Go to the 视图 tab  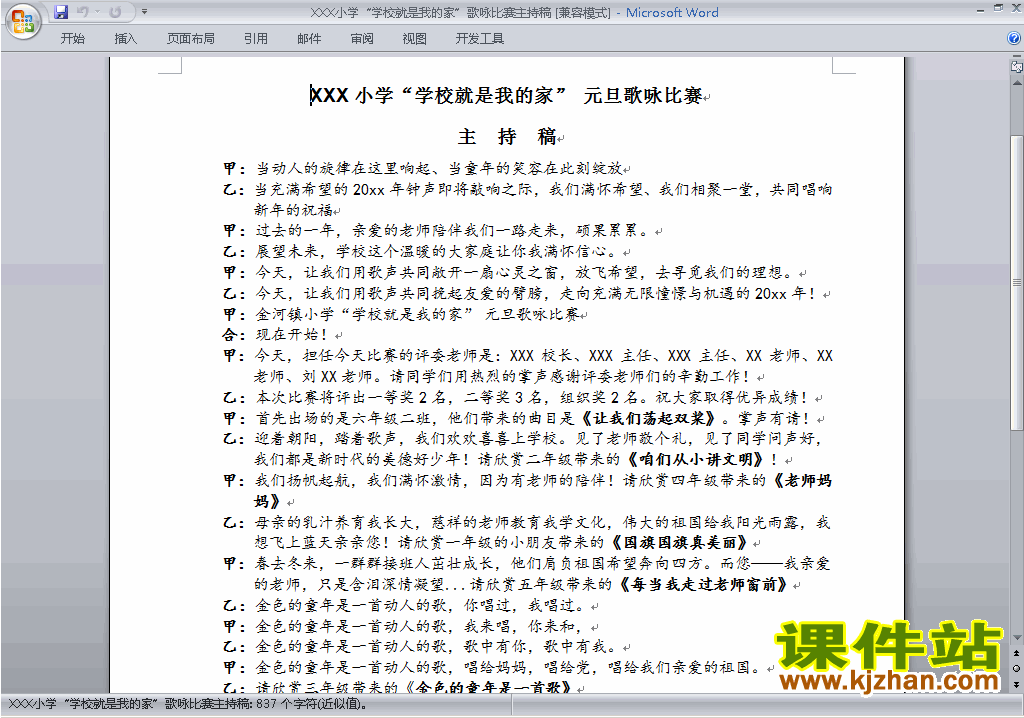415,39
